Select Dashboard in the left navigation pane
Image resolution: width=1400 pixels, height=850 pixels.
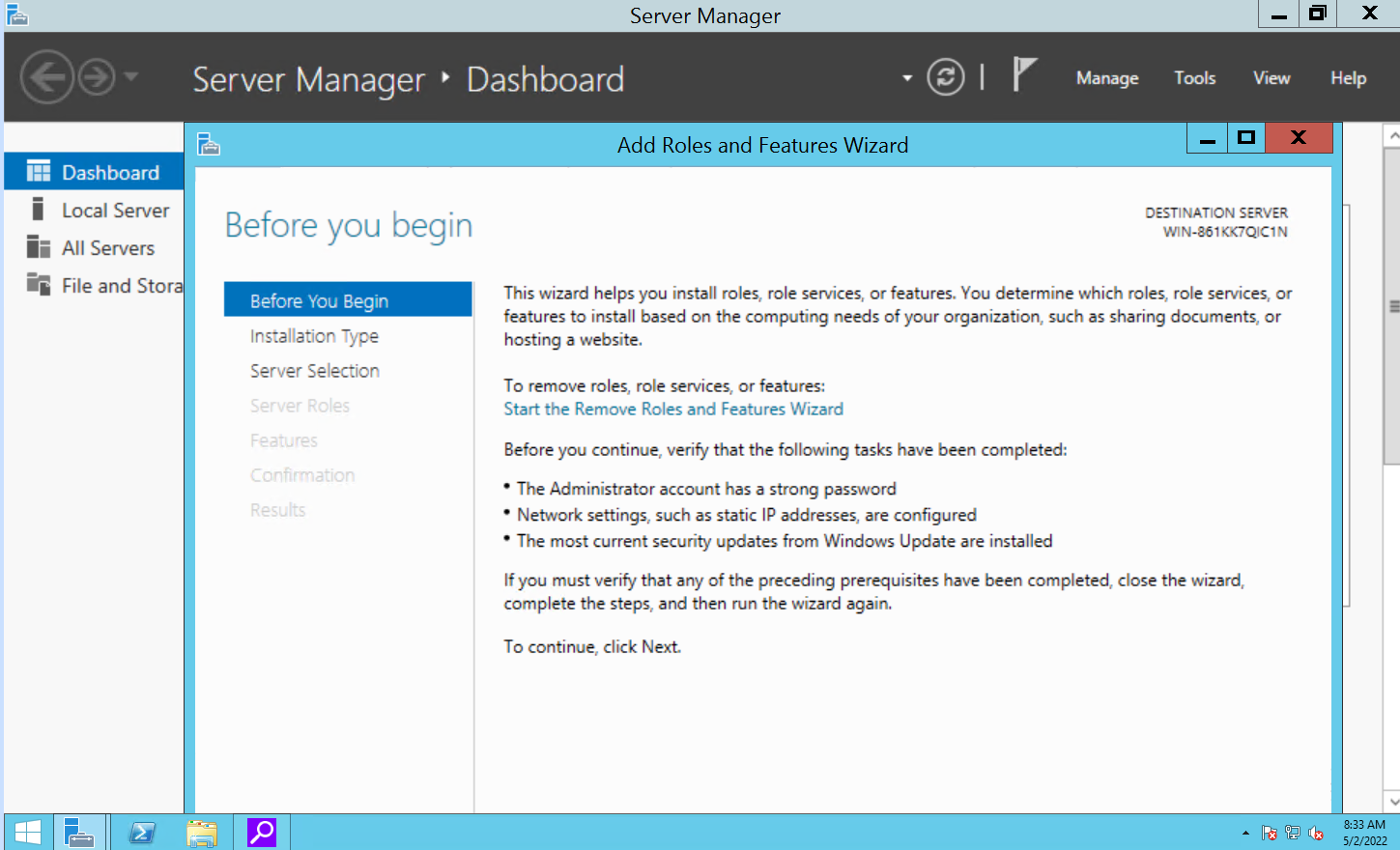coord(94,172)
